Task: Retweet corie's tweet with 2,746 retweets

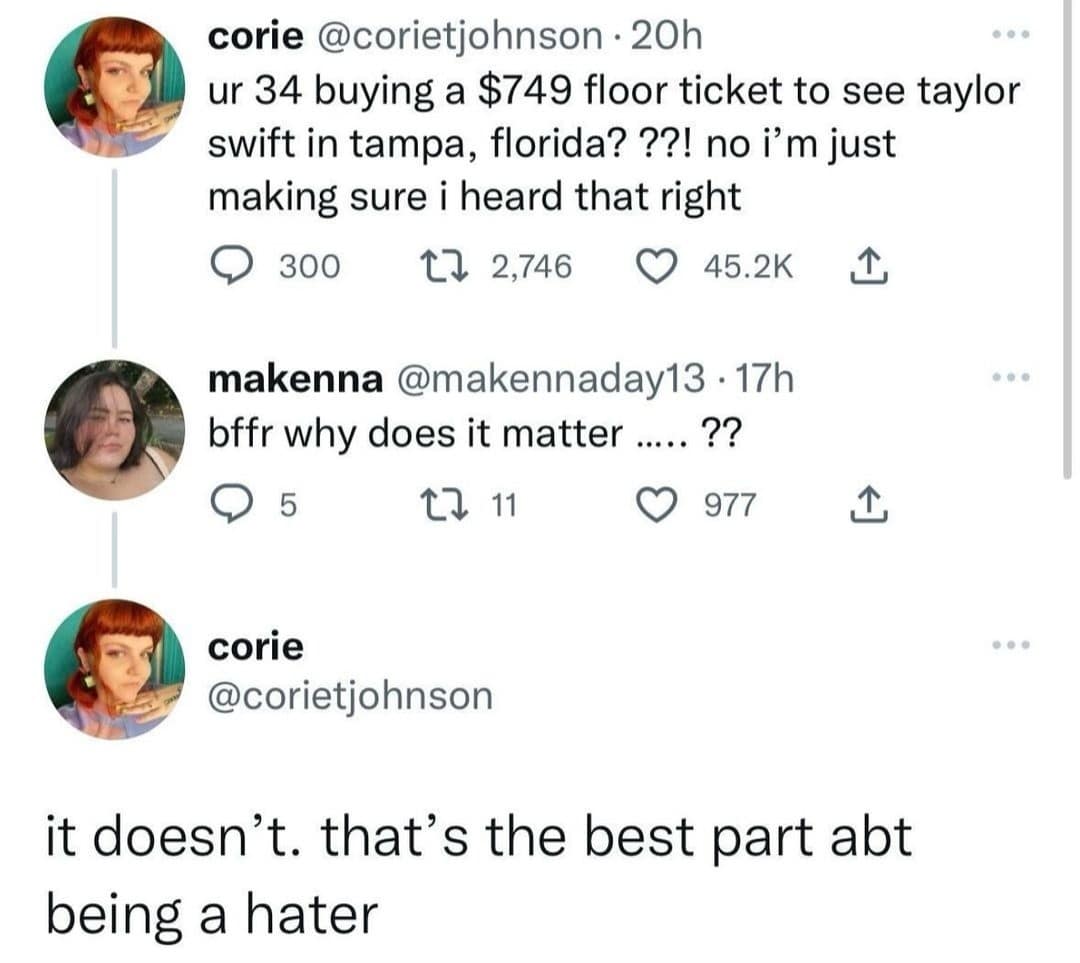Action: coord(439,265)
